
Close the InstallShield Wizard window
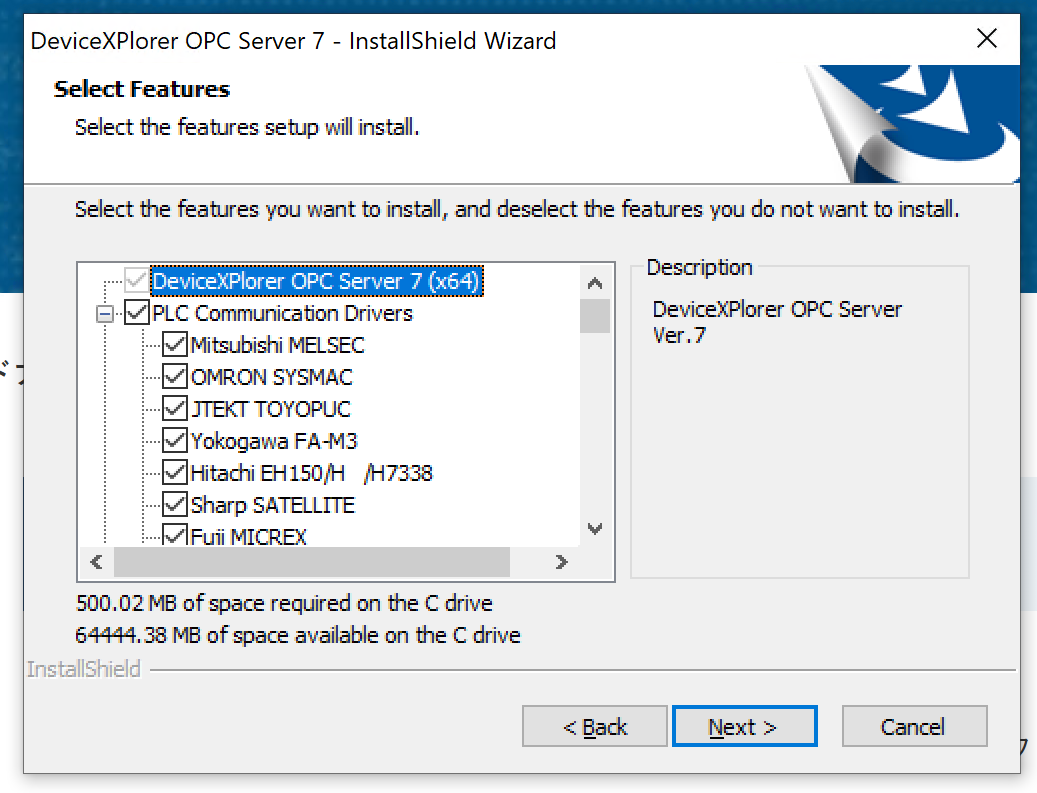[x=987, y=39]
